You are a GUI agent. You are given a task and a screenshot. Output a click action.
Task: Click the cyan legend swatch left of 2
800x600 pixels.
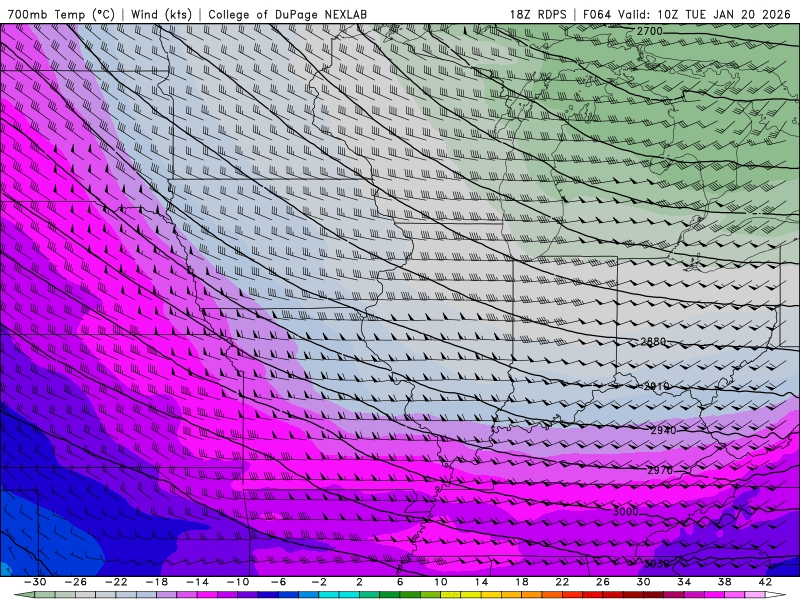(349, 595)
